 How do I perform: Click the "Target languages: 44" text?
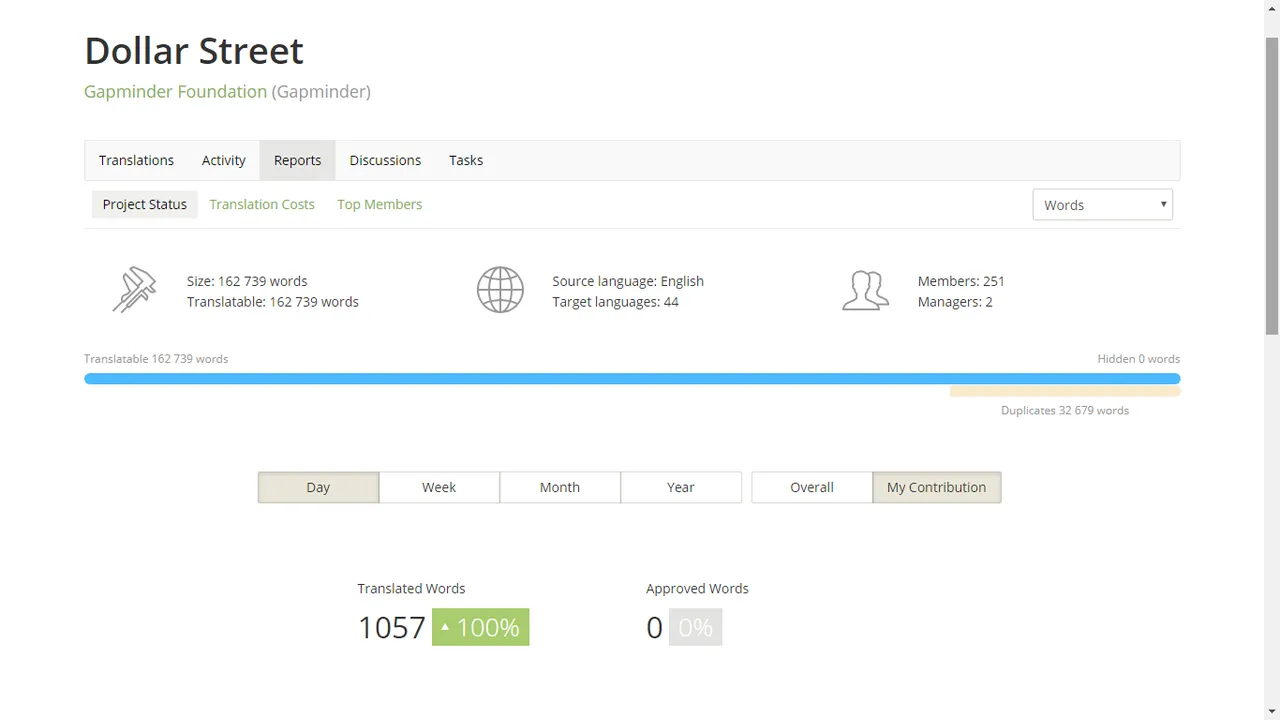click(615, 302)
